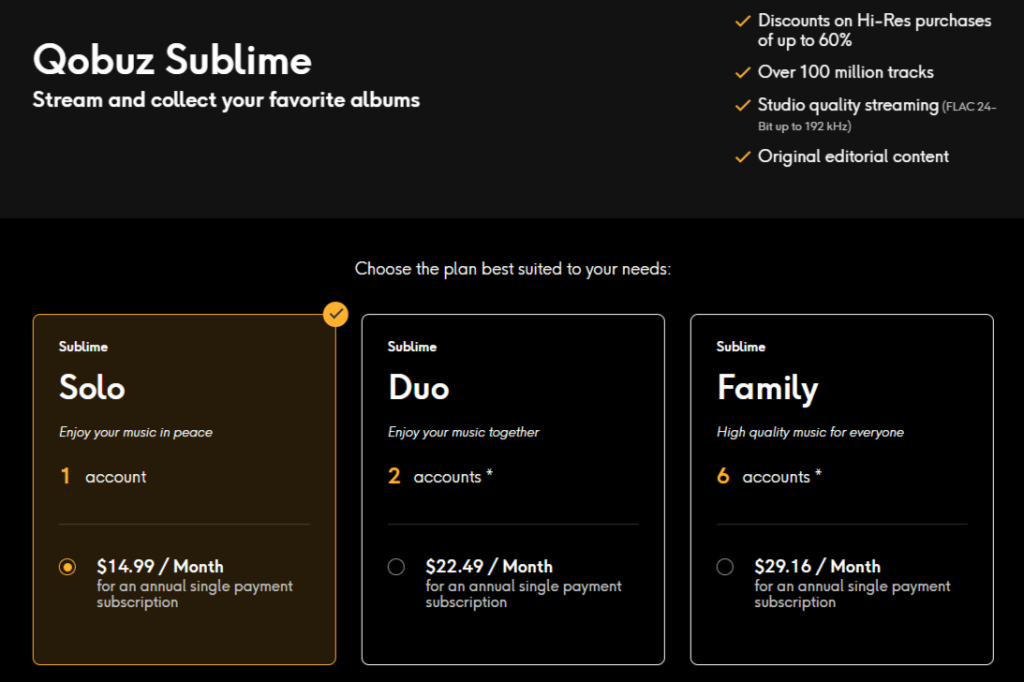1024x682 pixels.
Task: Select the $29.16 / Month Family radio button
Action: click(x=725, y=566)
